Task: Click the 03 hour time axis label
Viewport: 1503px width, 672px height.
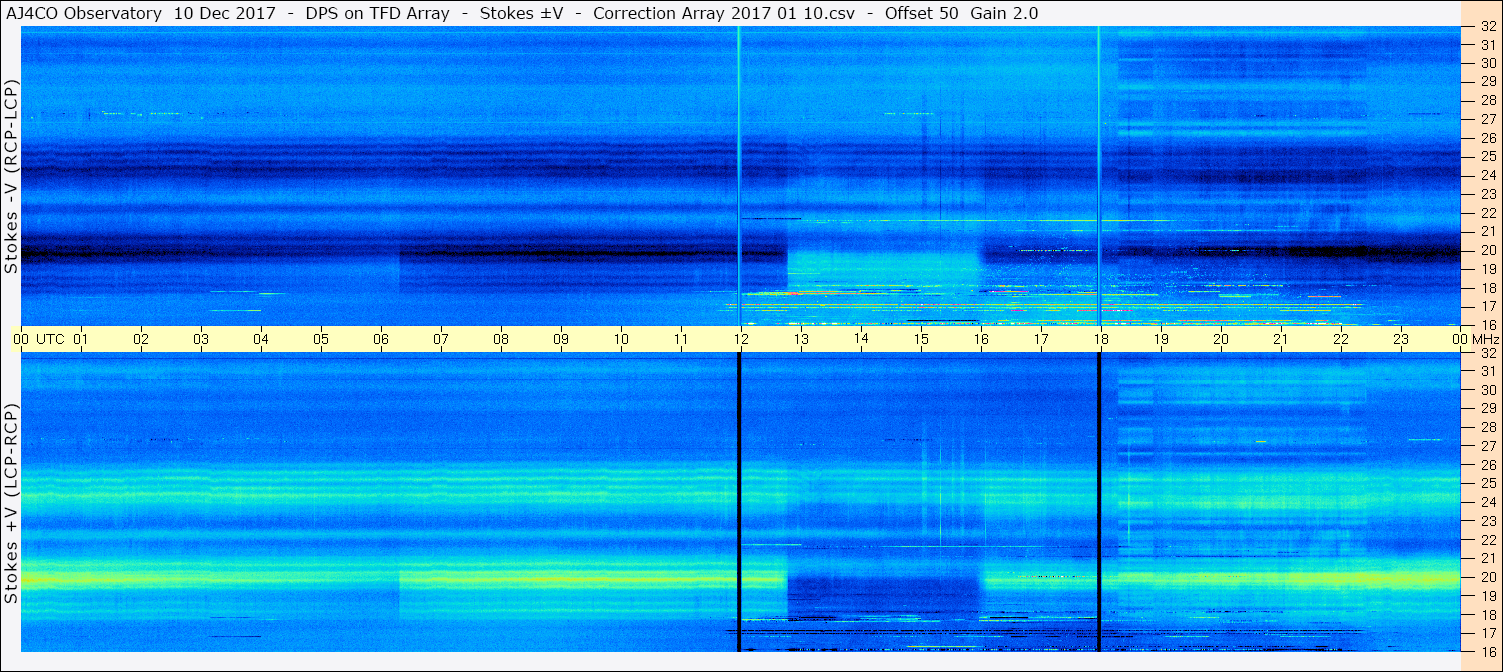Action: click(201, 339)
